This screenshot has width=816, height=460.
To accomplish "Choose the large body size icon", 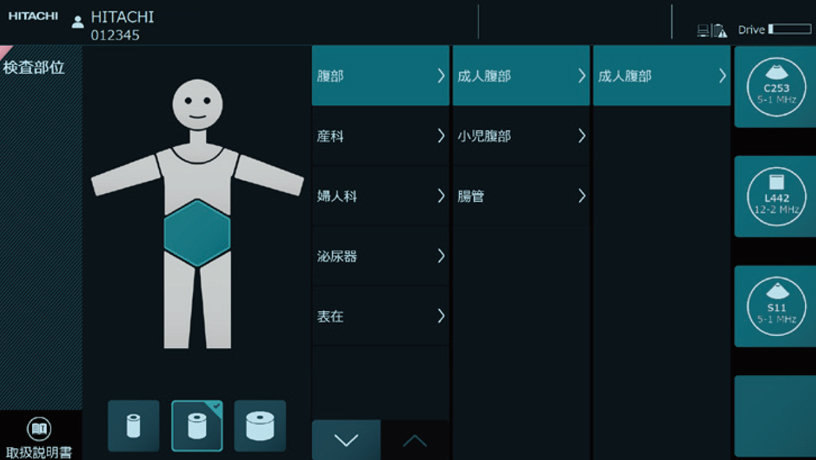I will click(x=260, y=426).
